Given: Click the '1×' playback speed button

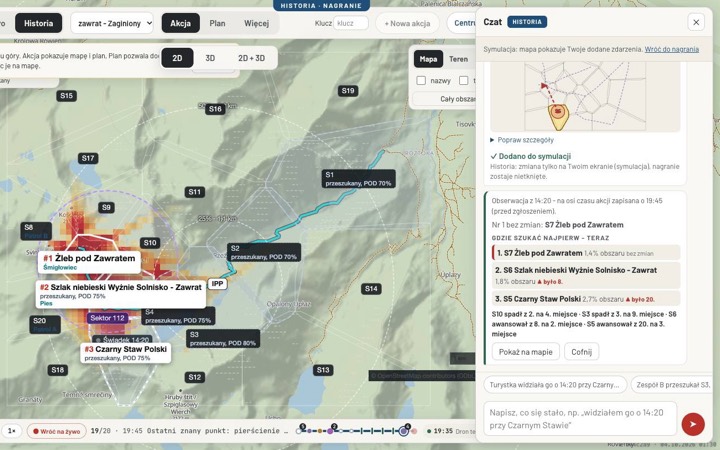Looking at the screenshot, I should 11,431.
